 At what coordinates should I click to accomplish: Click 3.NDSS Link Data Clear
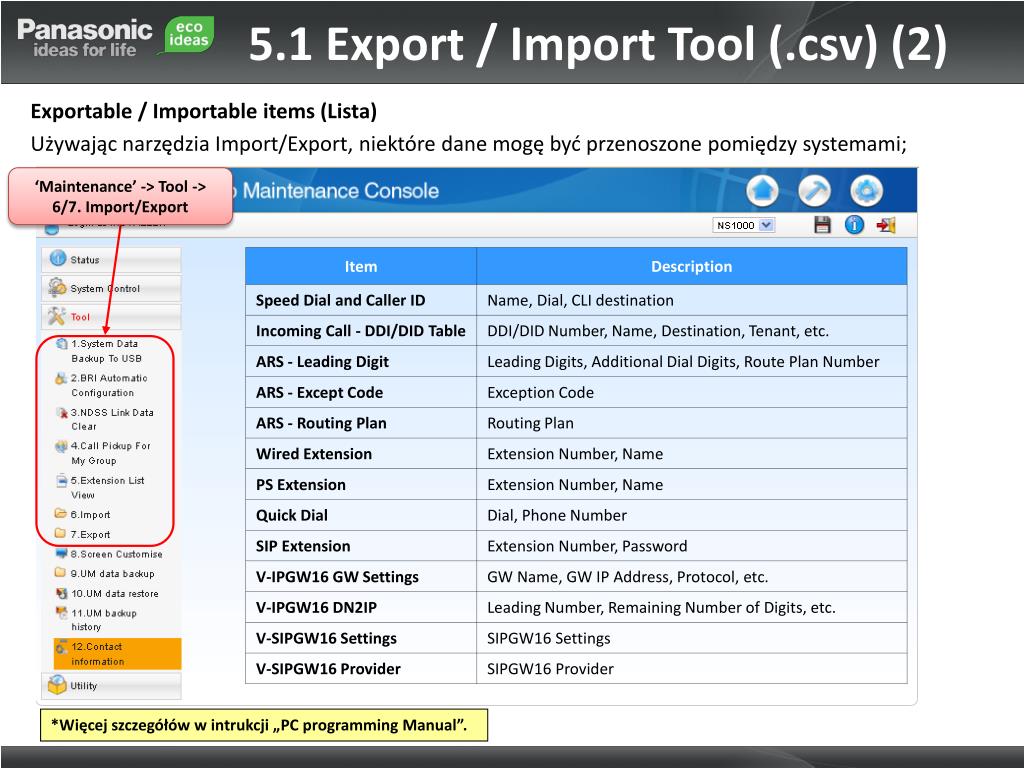tap(110, 419)
